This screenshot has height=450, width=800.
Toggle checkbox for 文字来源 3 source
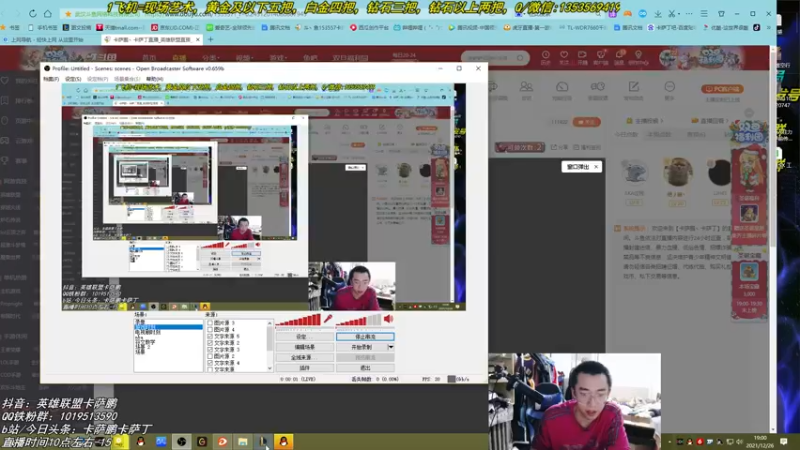tap(210, 349)
